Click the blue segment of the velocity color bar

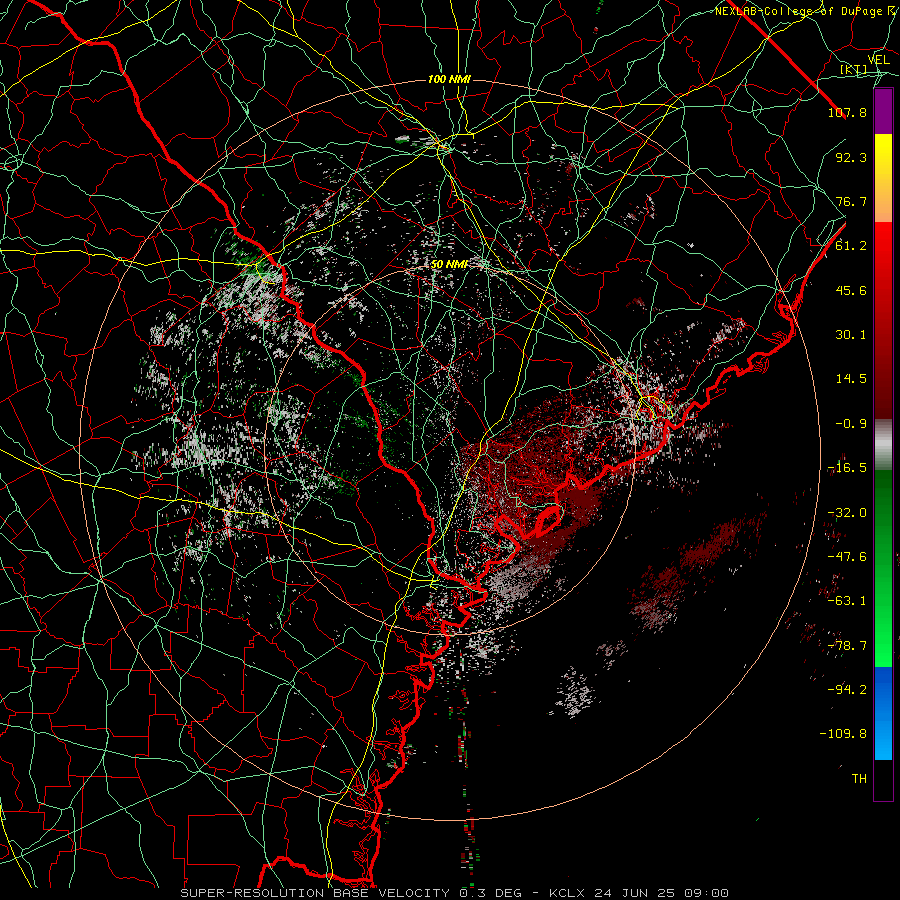pos(883,713)
